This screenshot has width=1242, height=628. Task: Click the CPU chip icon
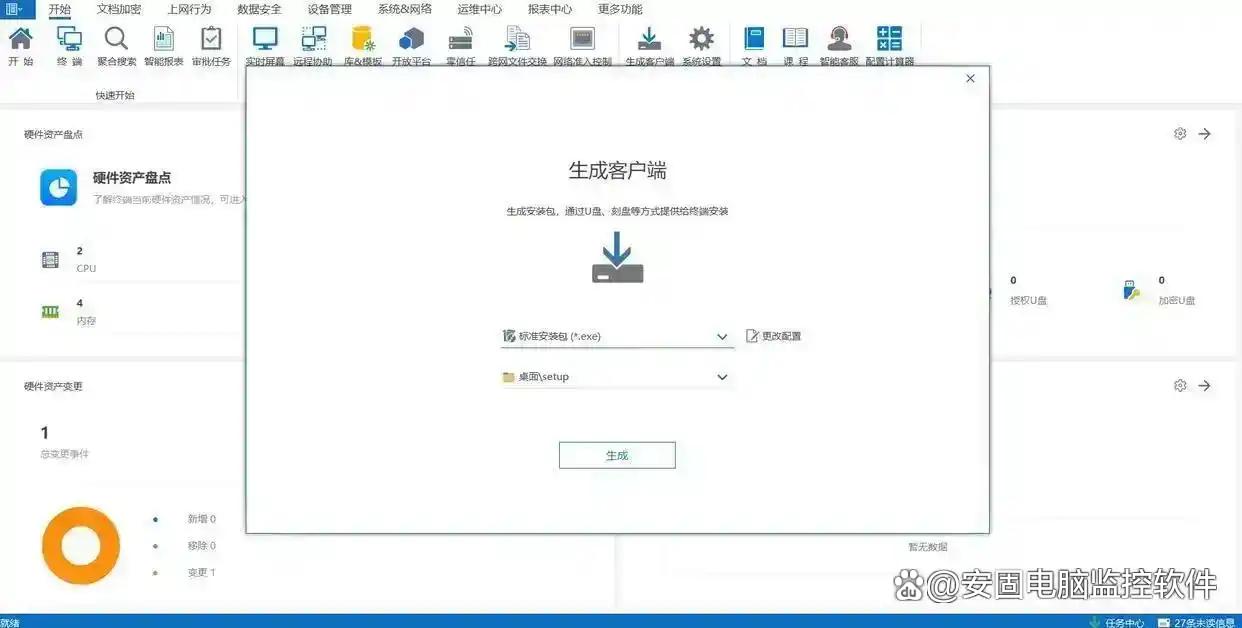(x=50, y=260)
